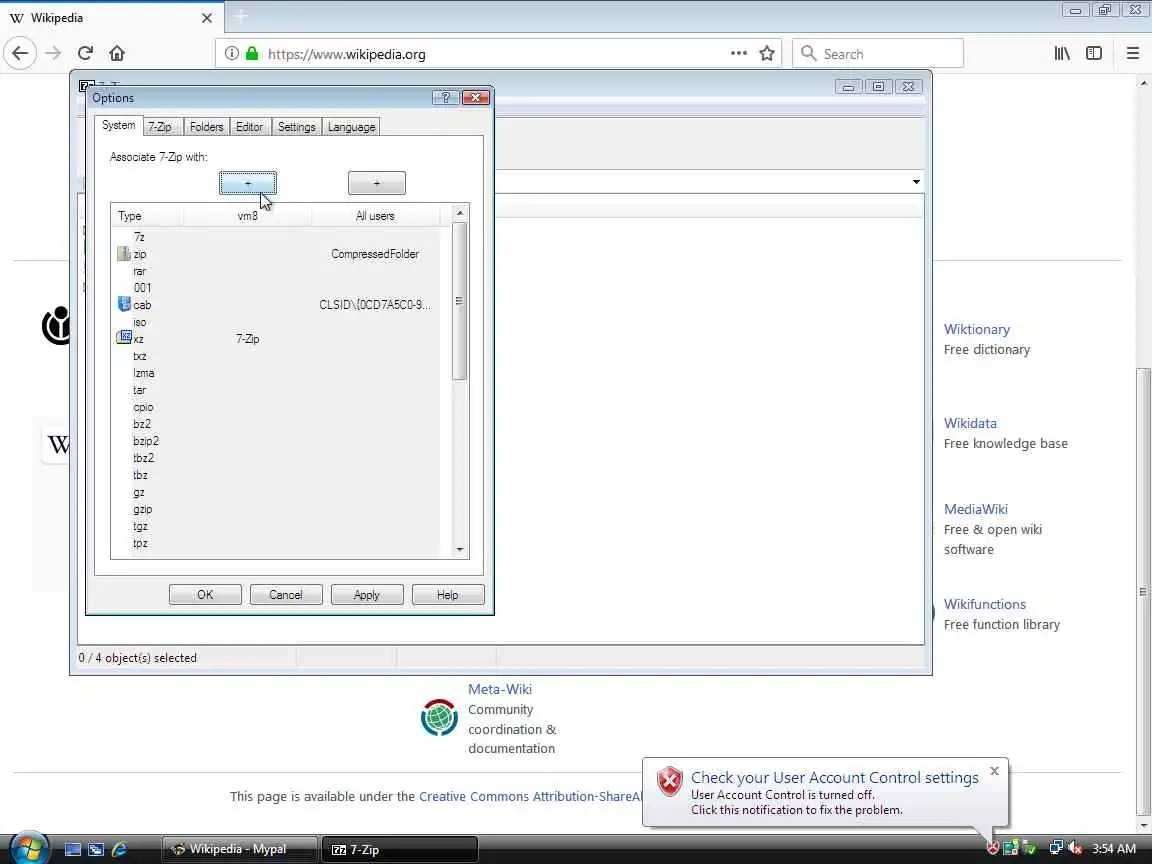
Task: Click Cancel in Options dialog
Action: click(286, 594)
